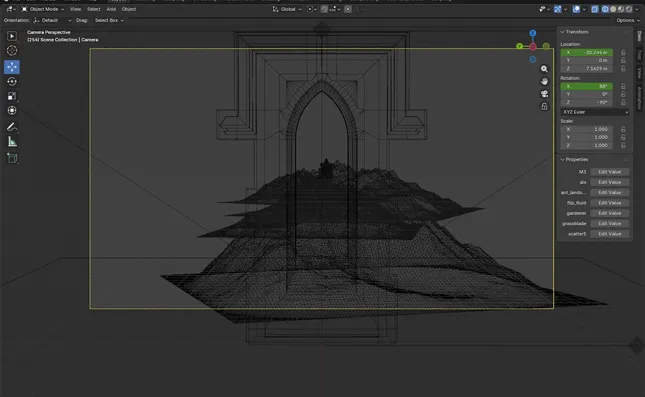Open the pivot point dropdown

[311, 9]
